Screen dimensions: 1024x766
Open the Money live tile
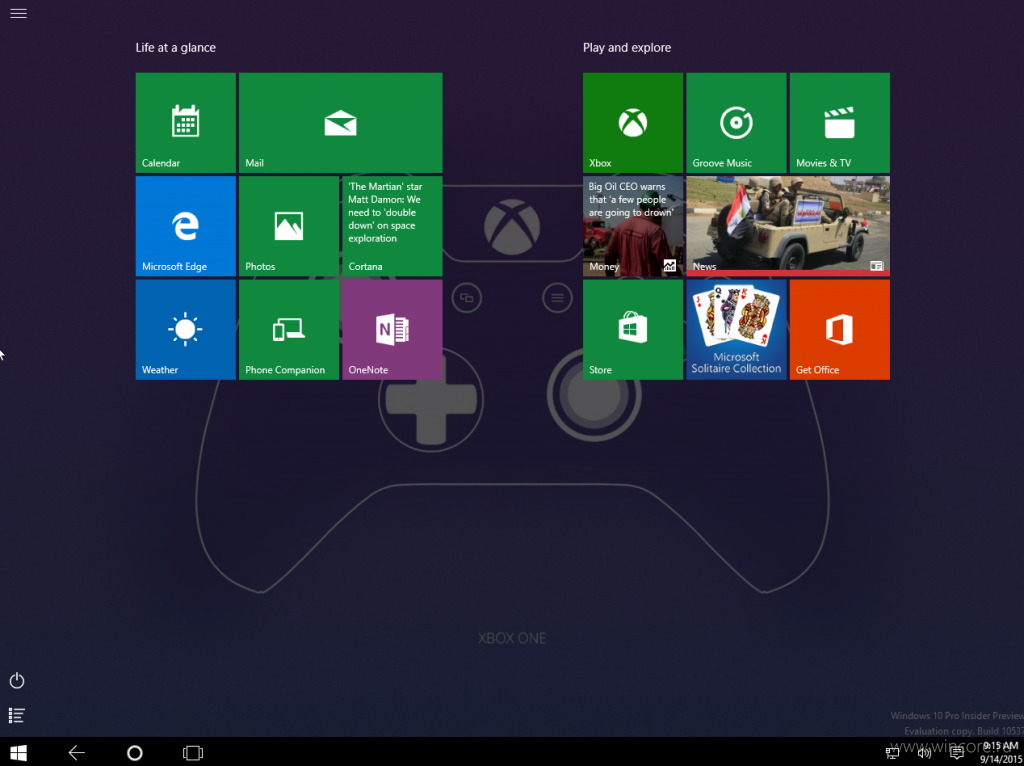(633, 226)
